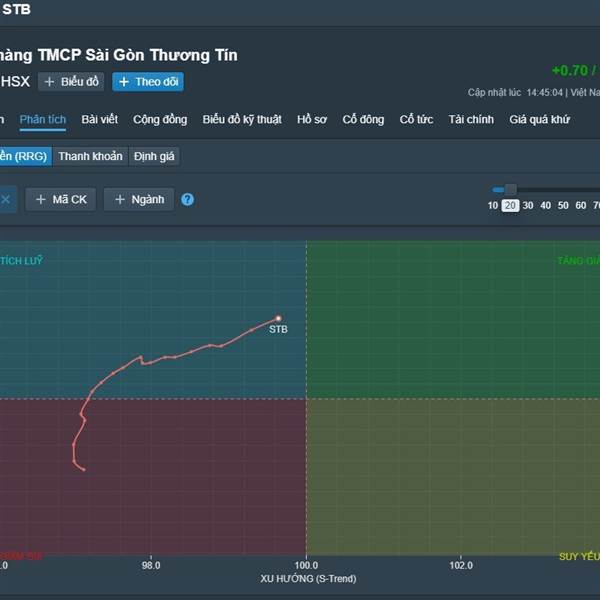Click the trail-length slider handle

[510, 189]
